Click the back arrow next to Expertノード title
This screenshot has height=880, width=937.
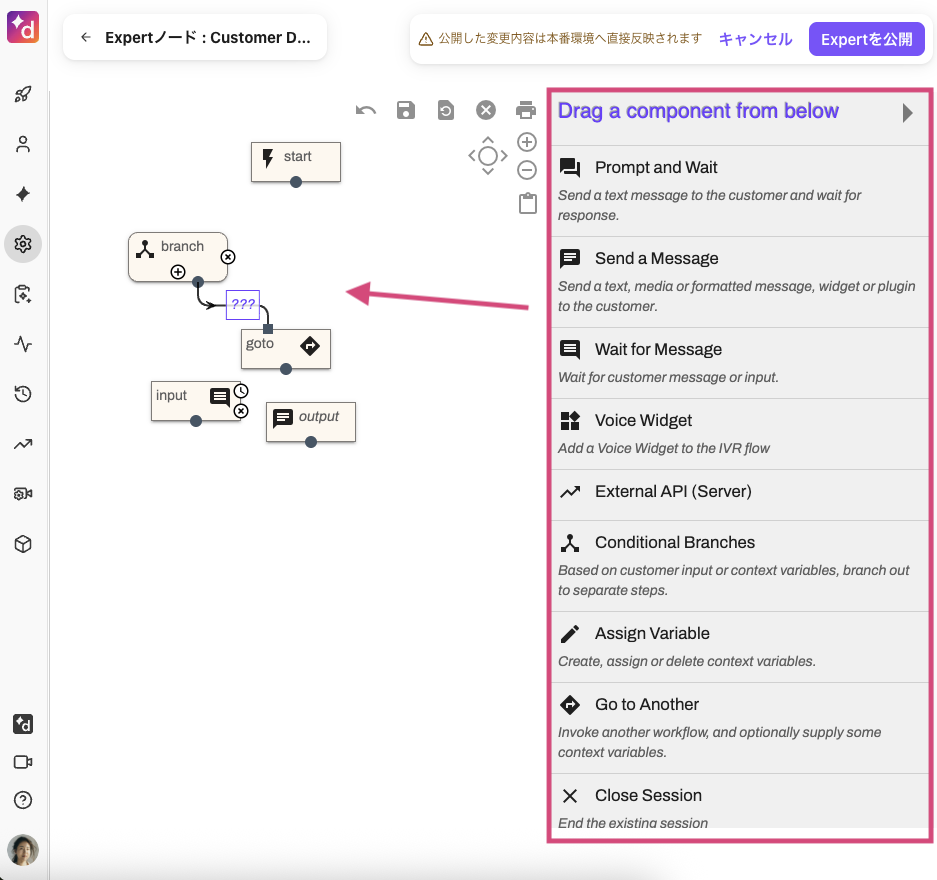86,36
